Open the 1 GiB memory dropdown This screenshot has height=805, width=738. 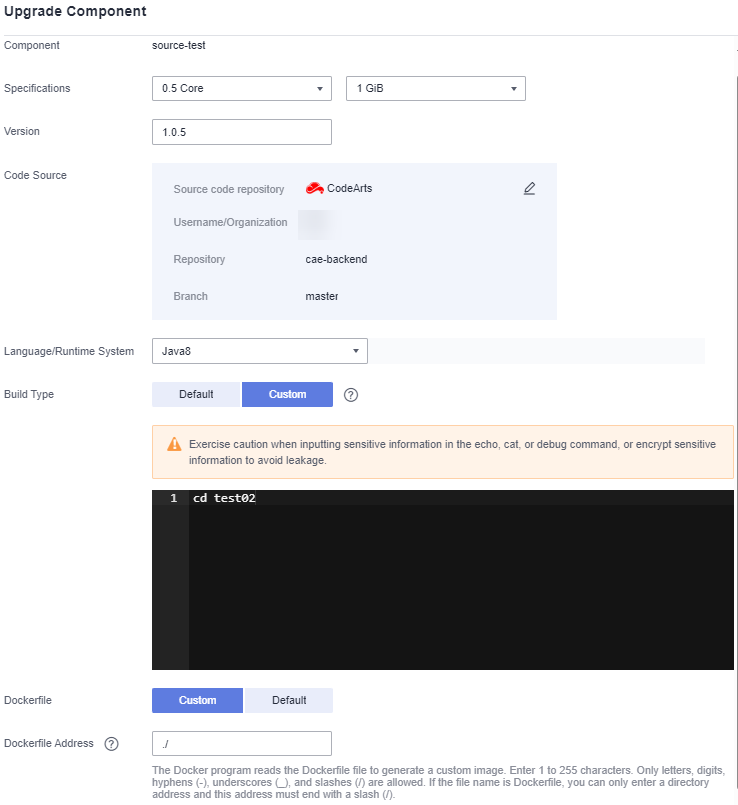coord(435,88)
